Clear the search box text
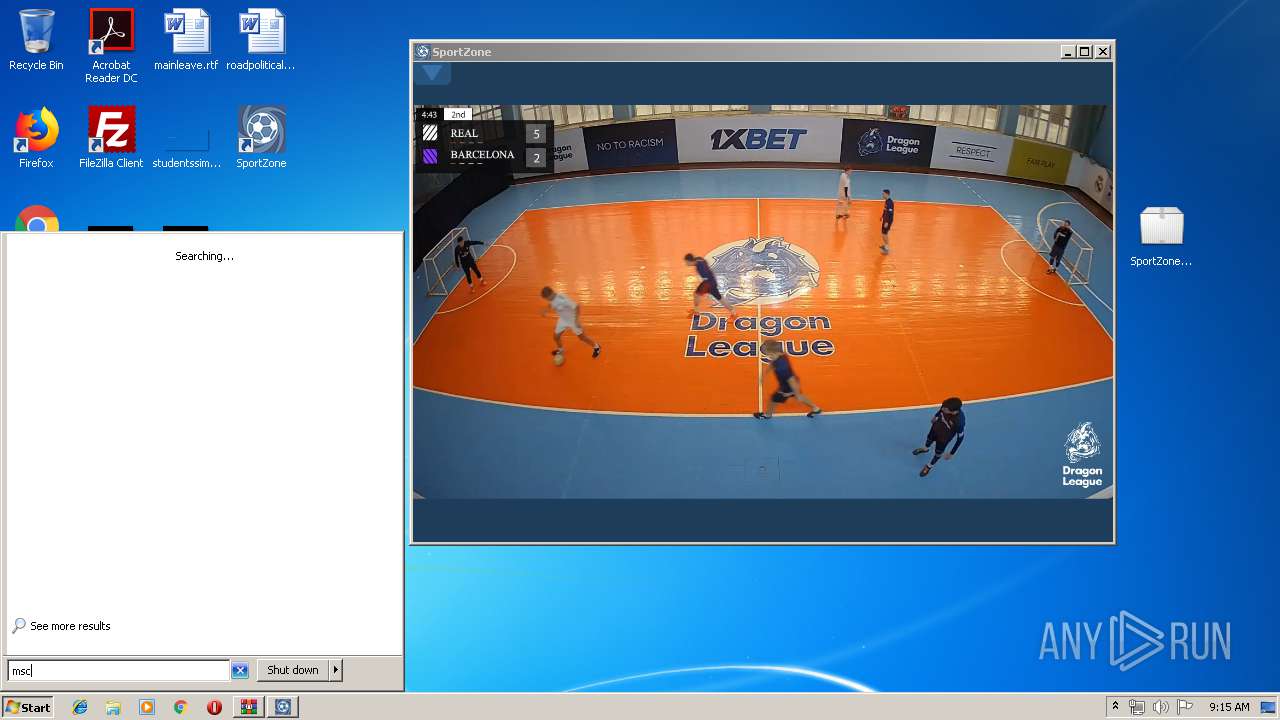 click(x=240, y=671)
